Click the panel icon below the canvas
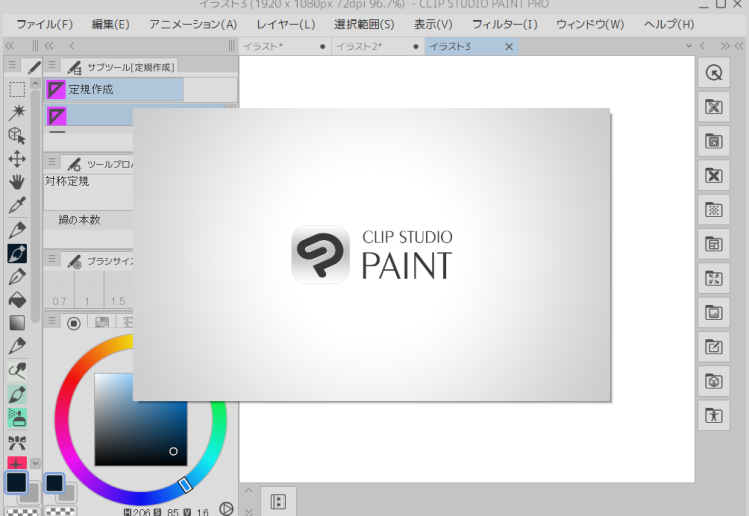Image resolution: width=749 pixels, height=516 pixels. [x=278, y=502]
